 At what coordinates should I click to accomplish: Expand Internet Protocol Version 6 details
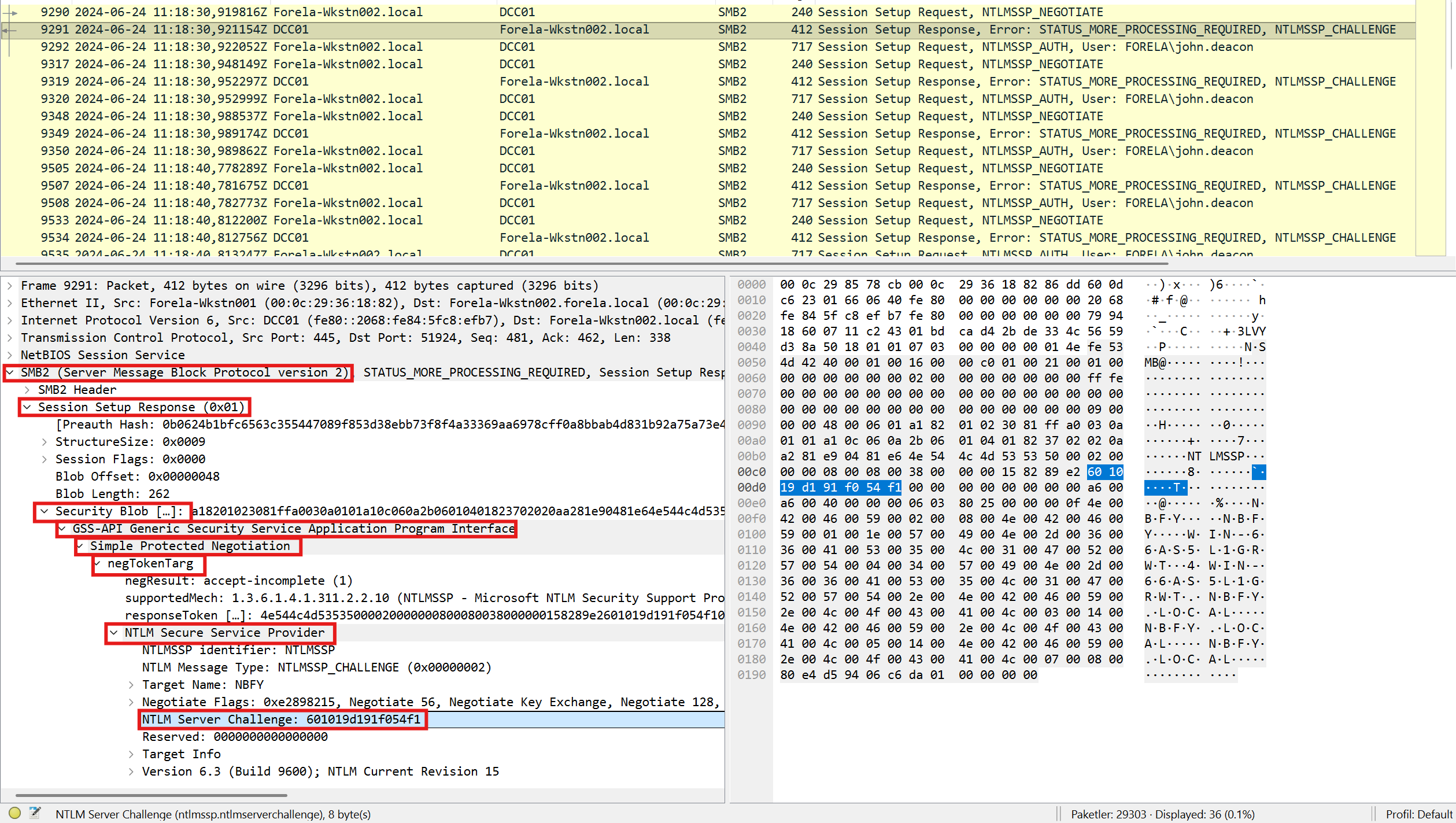tap(10, 320)
